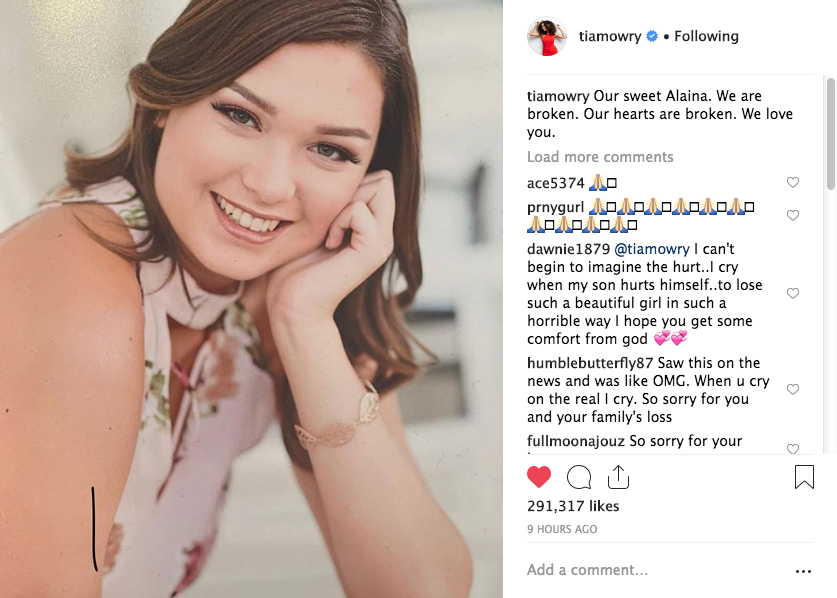Screen dimensions: 837x598
Task: Like the comment by fullmoonajouz
Action: tap(793, 448)
